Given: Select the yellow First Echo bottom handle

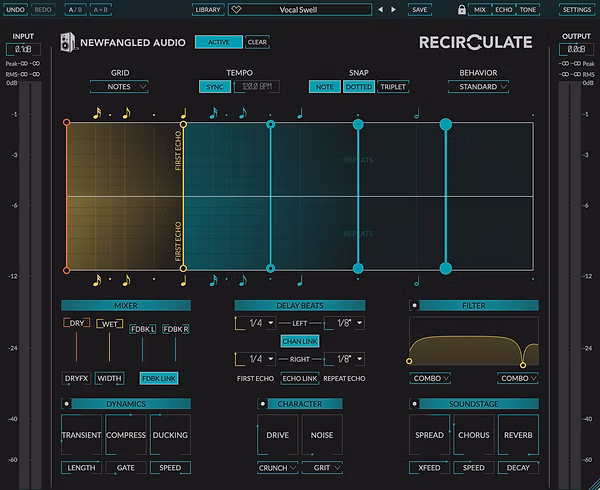Looking at the screenshot, I should point(183,269).
